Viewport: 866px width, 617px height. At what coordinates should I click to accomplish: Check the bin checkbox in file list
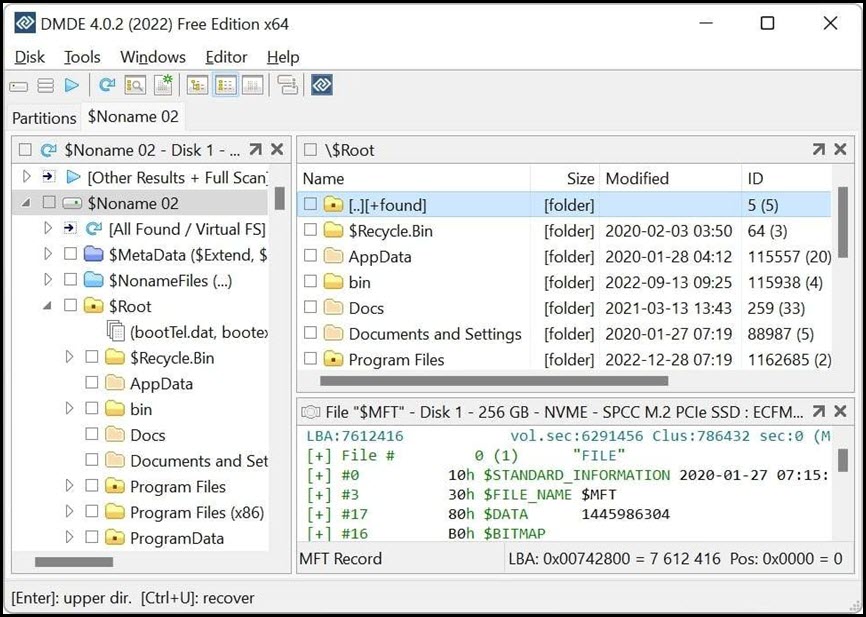[310, 282]
